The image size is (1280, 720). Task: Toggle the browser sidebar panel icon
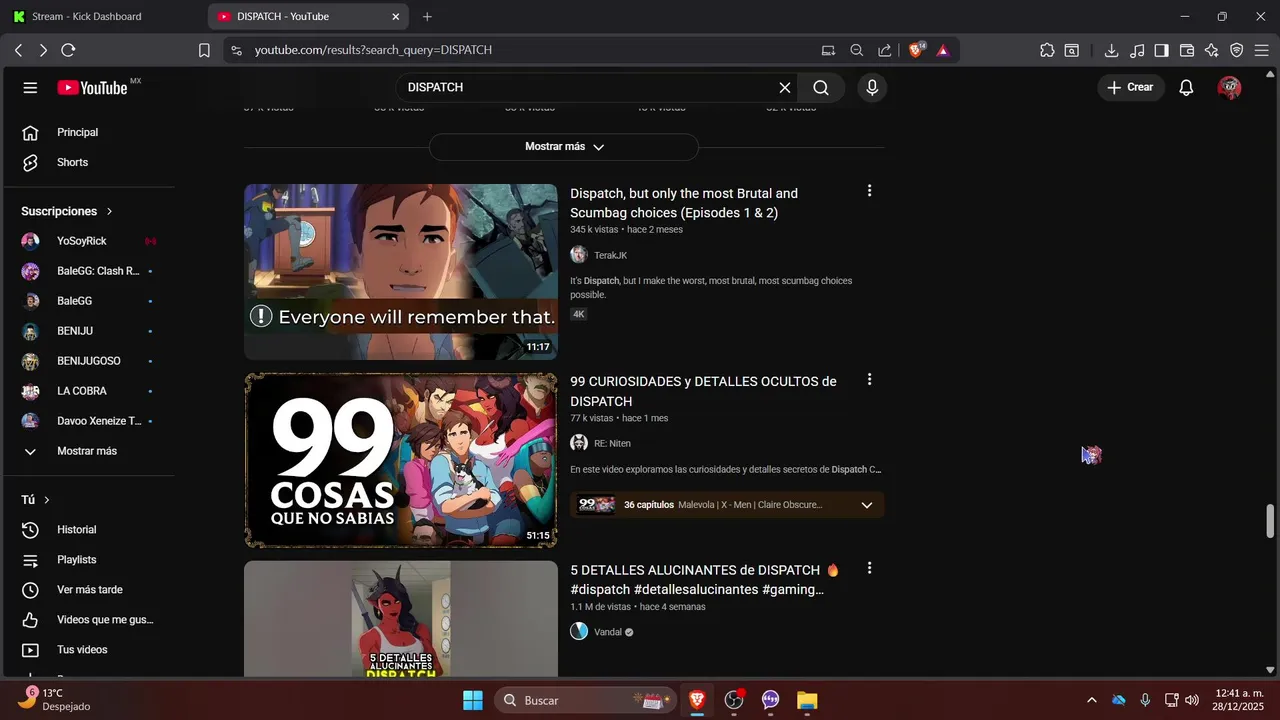point(1161,50)
